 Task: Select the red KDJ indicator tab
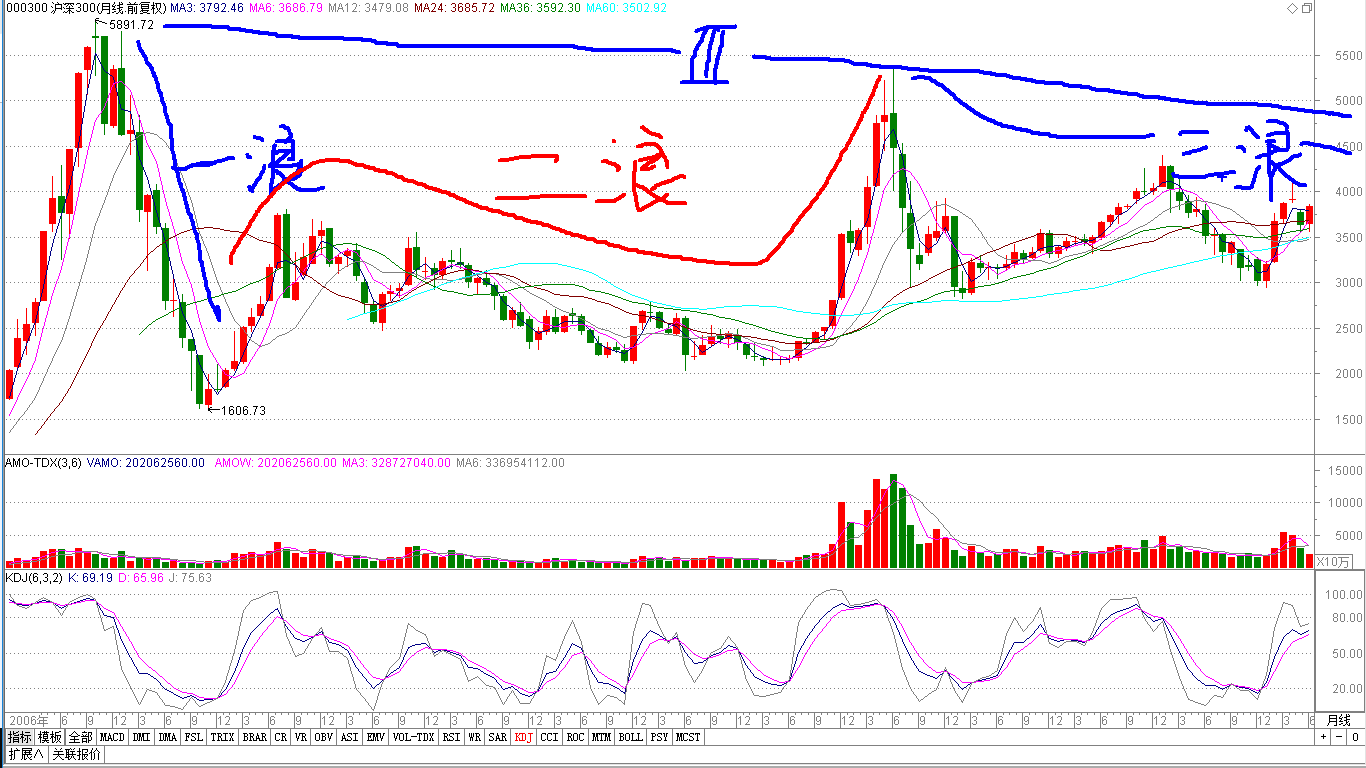[x=524, y=737]
